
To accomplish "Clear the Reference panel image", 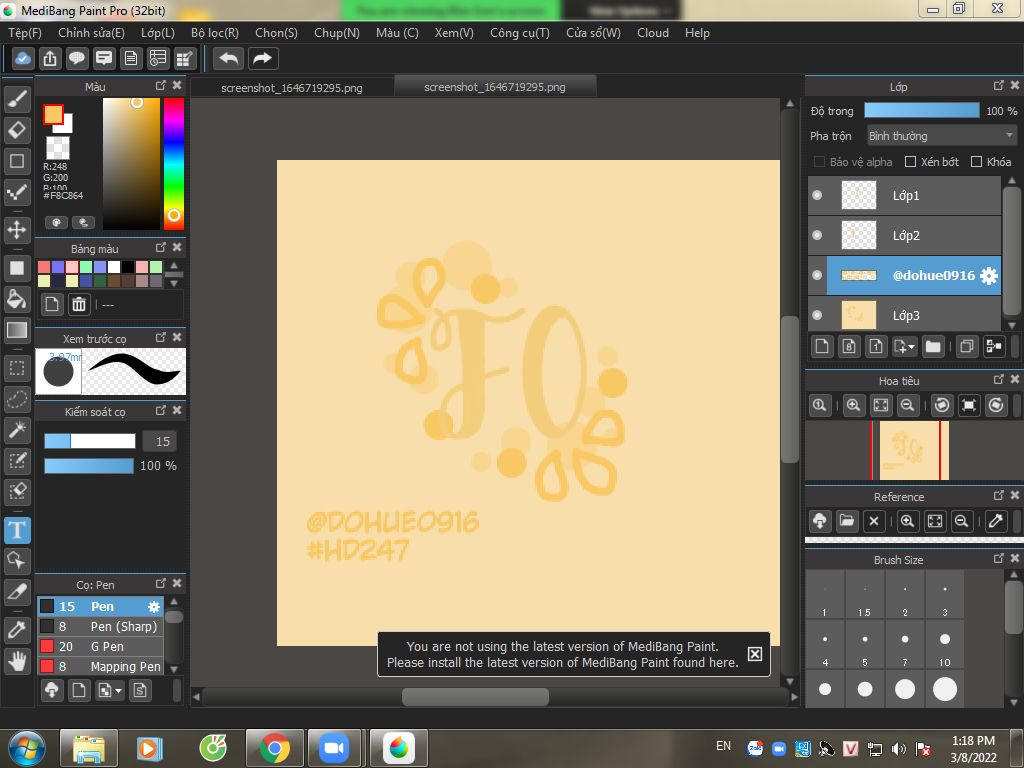I will [x=874, y=521].
